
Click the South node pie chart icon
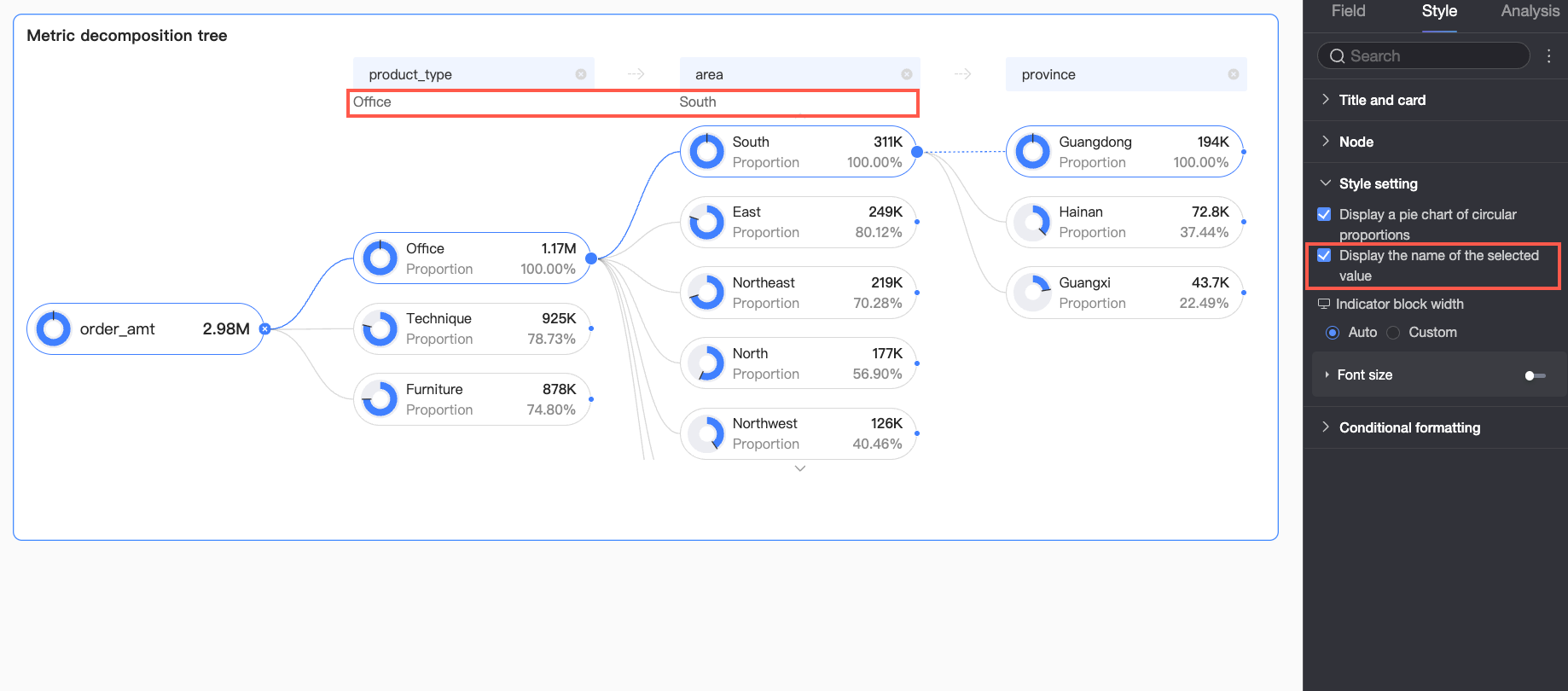(706, 152)
